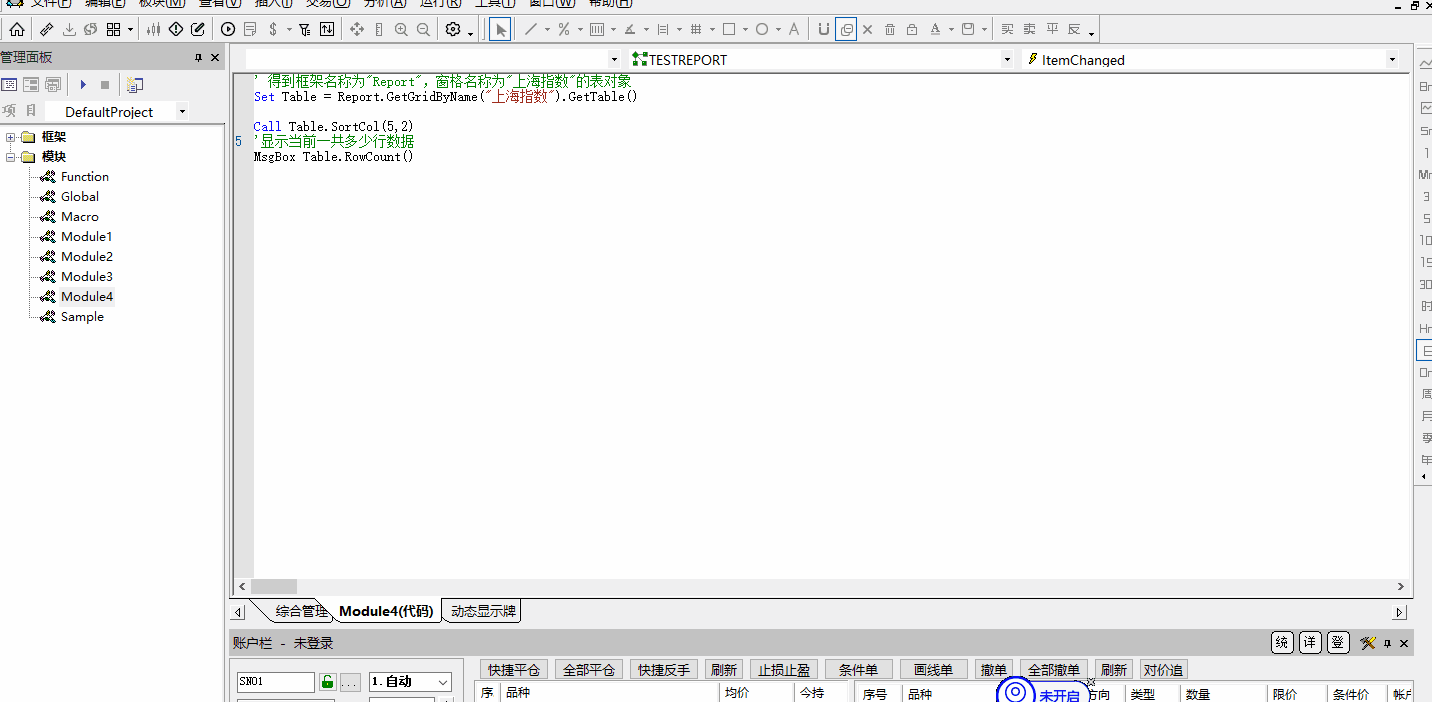Viewport: 1432px width, 702px height.
Task: Toggle the overlapping windows toolbar icon
Action: [x=847, y=30]
